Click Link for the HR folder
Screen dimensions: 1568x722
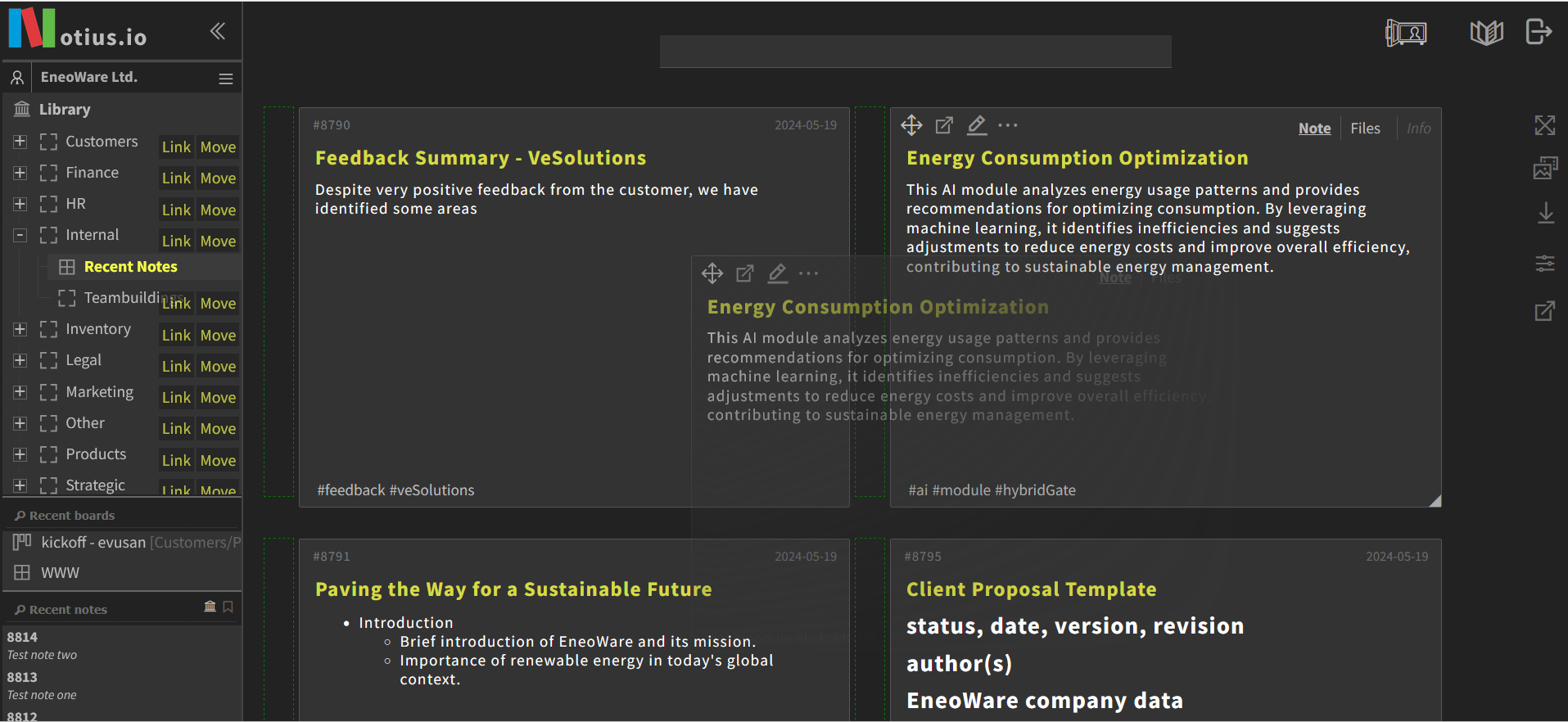[176, 210]
